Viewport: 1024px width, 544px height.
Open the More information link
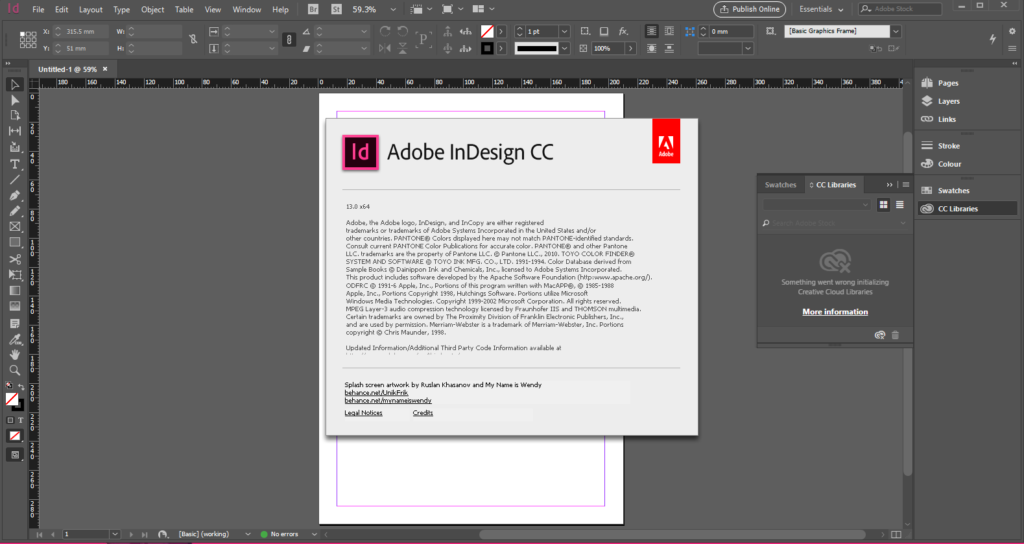(x=835, y=312)
